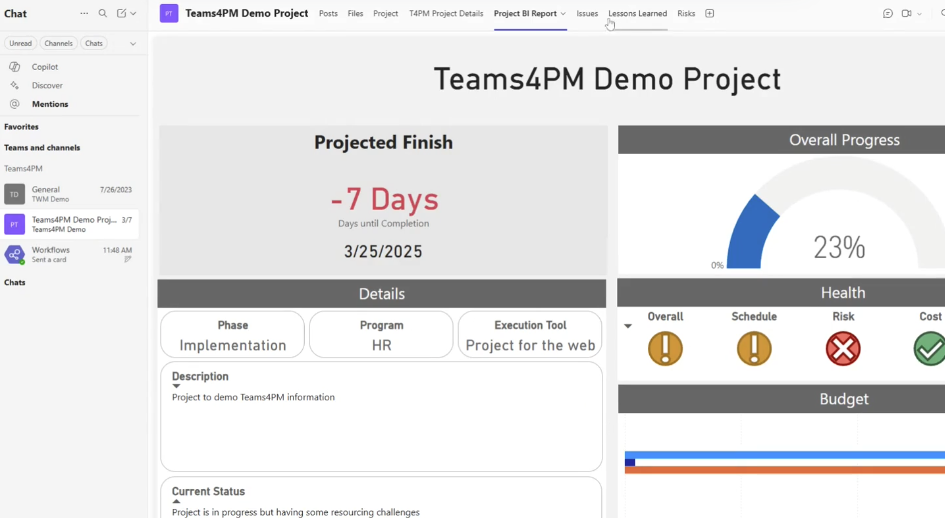Toggle the Unread filter chip
The height and width of the screenshot is (518, 945).
click(20, 44)
